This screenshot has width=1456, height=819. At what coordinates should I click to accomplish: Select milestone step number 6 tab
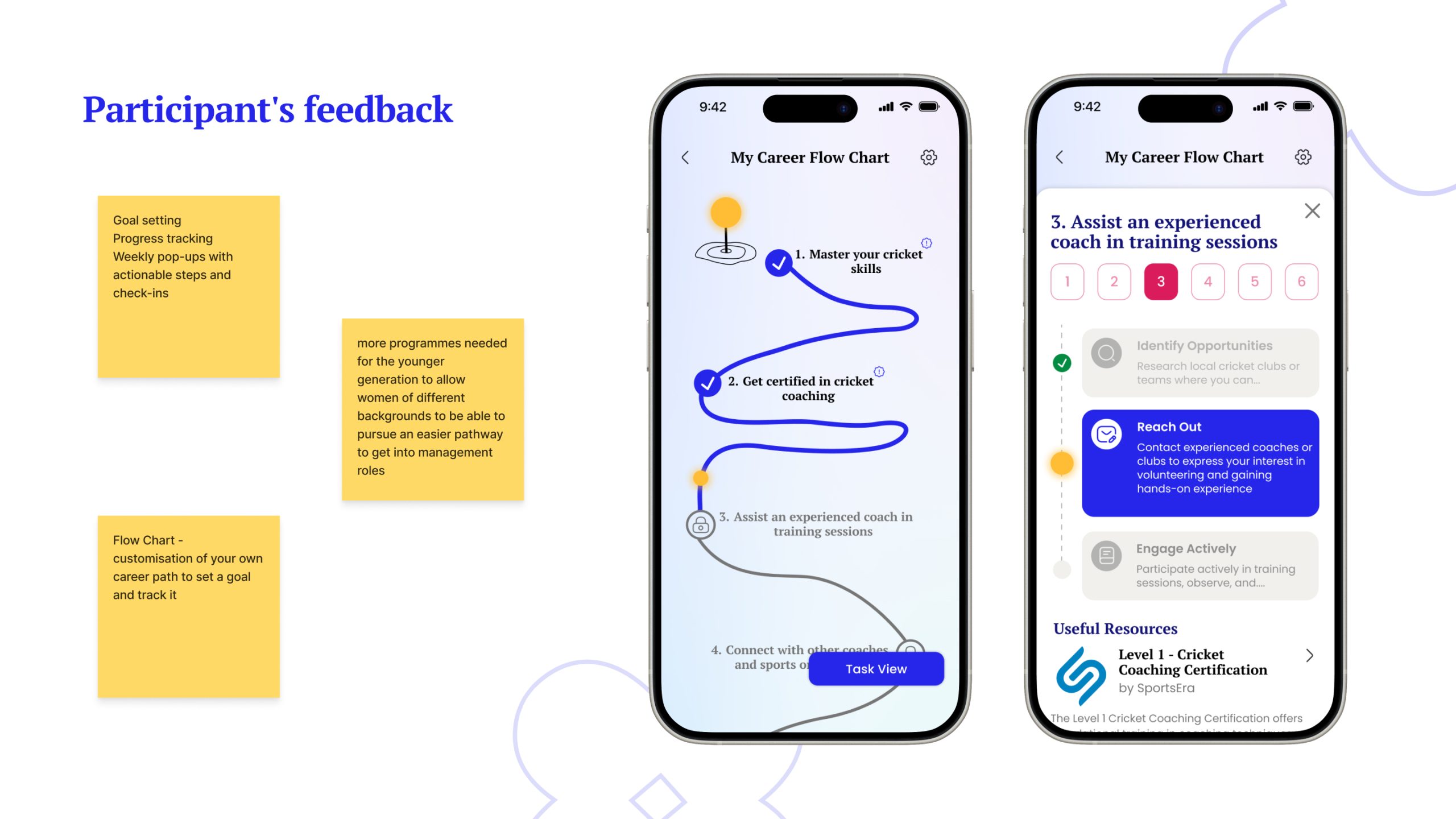pyautogui.click(x=1301, y=281)
